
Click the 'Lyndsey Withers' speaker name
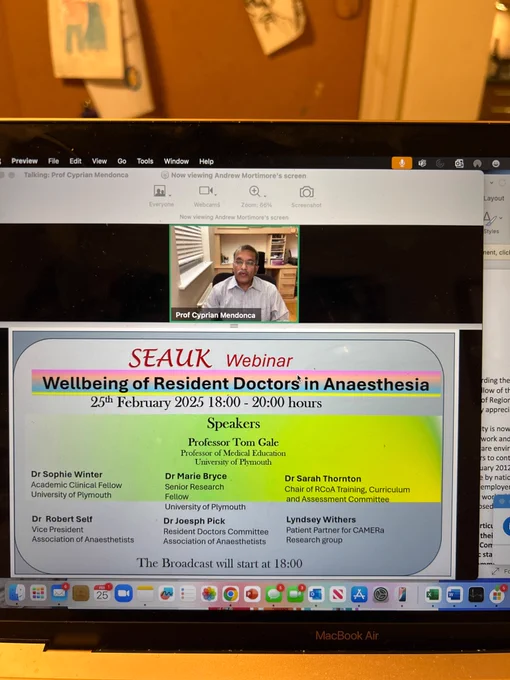[321, 520]
